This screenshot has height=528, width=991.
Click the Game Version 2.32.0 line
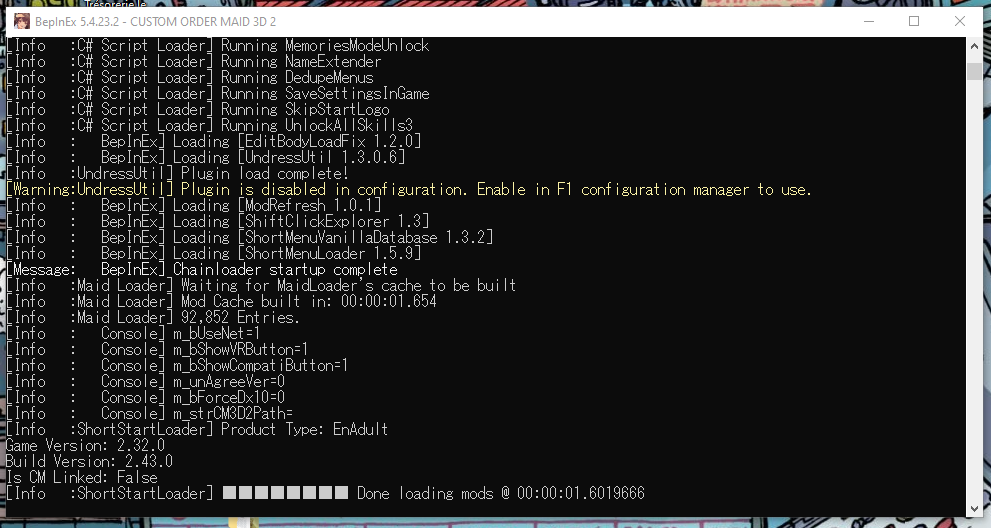[x=85, y=446]
